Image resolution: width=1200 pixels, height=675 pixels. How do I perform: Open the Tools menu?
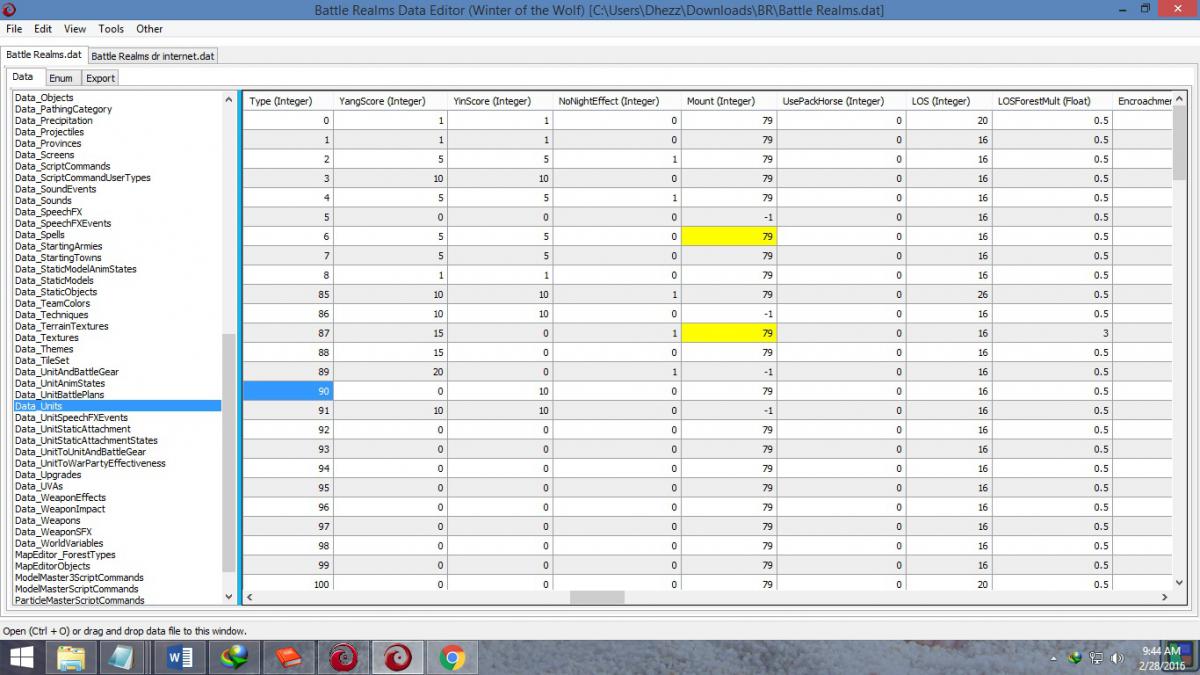click(111, 29)
